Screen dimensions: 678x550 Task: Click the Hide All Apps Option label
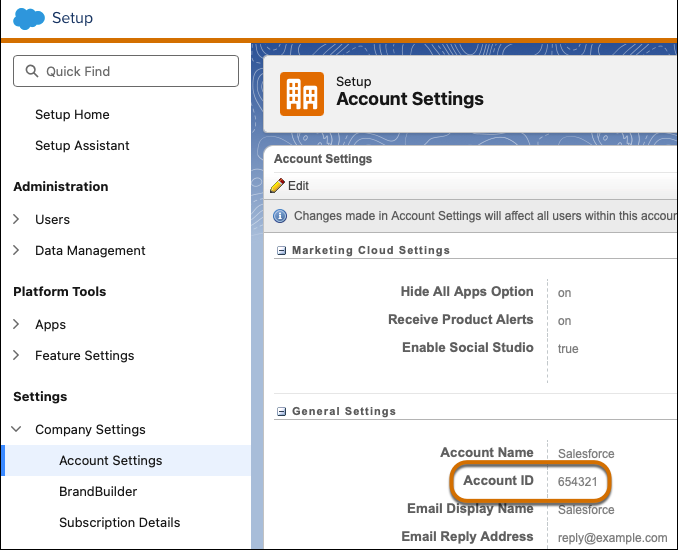[467, 292]
